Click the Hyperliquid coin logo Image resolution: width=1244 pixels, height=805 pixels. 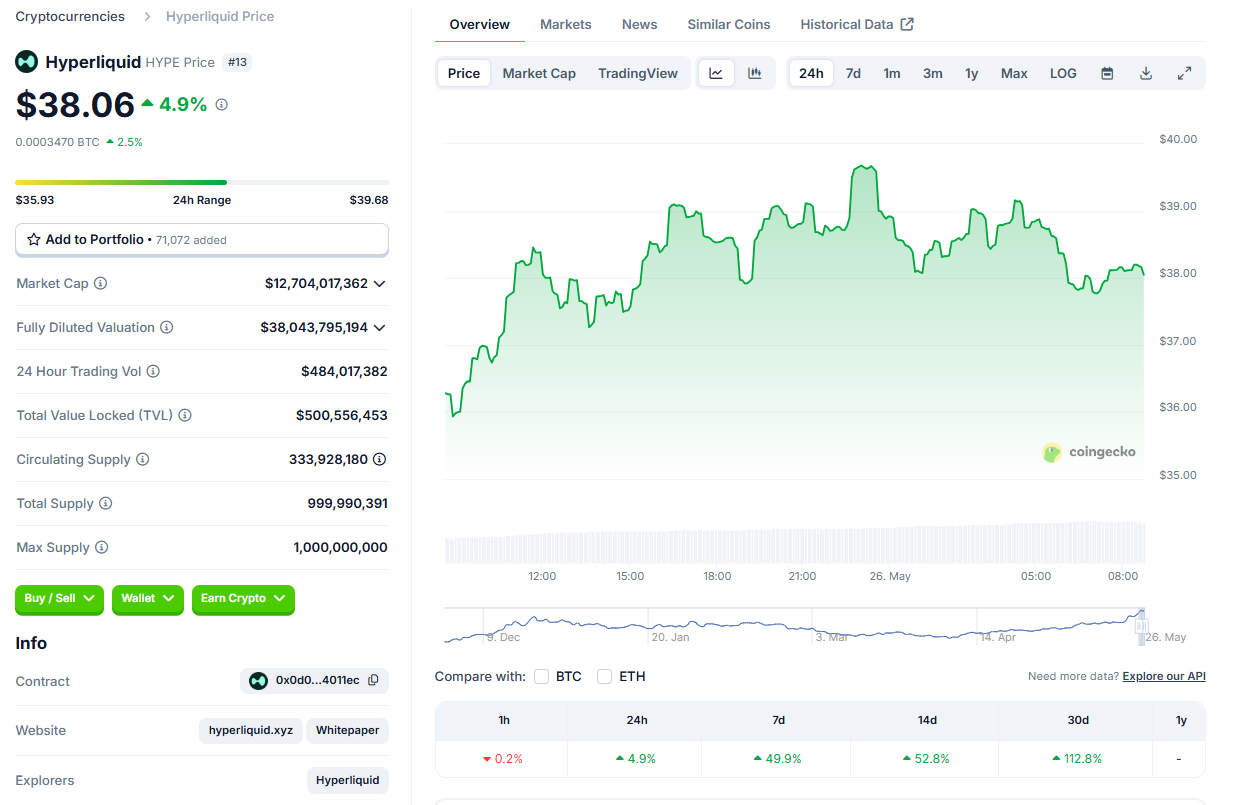pos(26,62)
